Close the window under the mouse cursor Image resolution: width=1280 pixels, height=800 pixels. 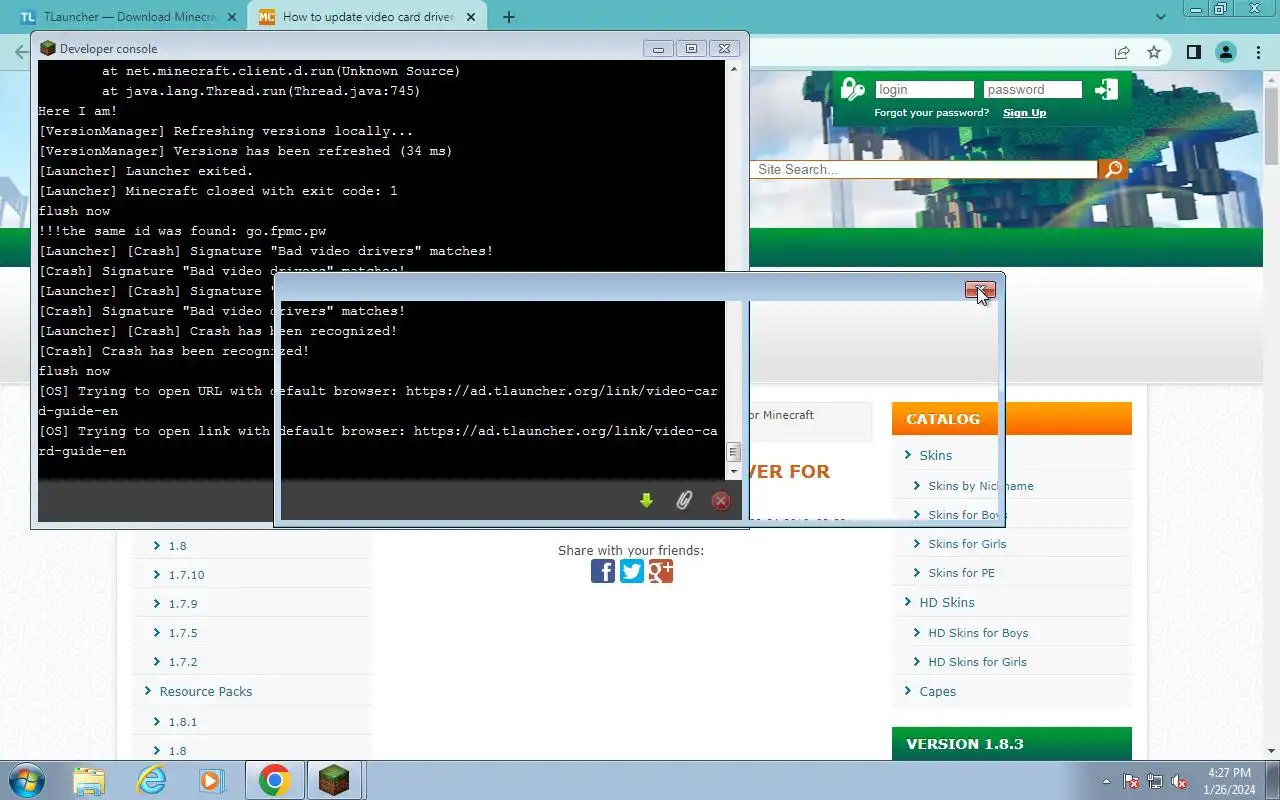point(980,290)
